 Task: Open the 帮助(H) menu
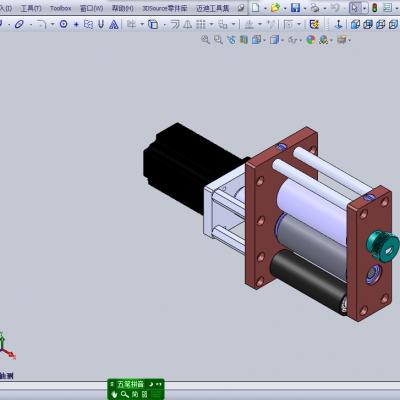[122, 8]
